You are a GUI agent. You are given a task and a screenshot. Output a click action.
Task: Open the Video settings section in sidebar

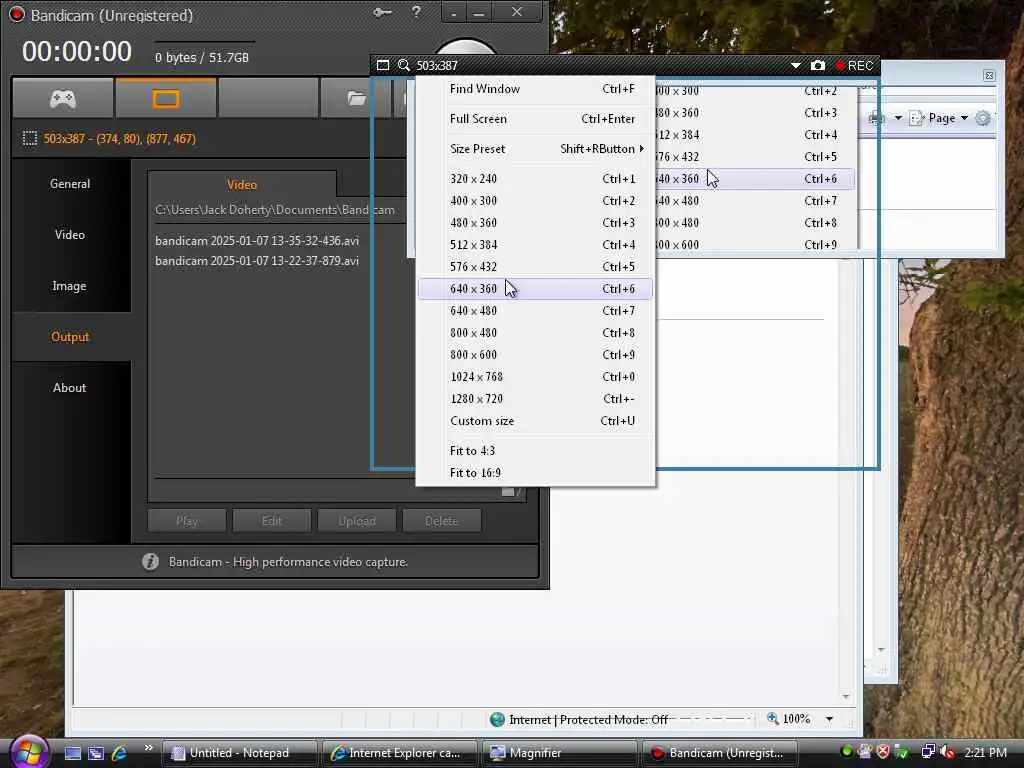(x=70, y=235)
